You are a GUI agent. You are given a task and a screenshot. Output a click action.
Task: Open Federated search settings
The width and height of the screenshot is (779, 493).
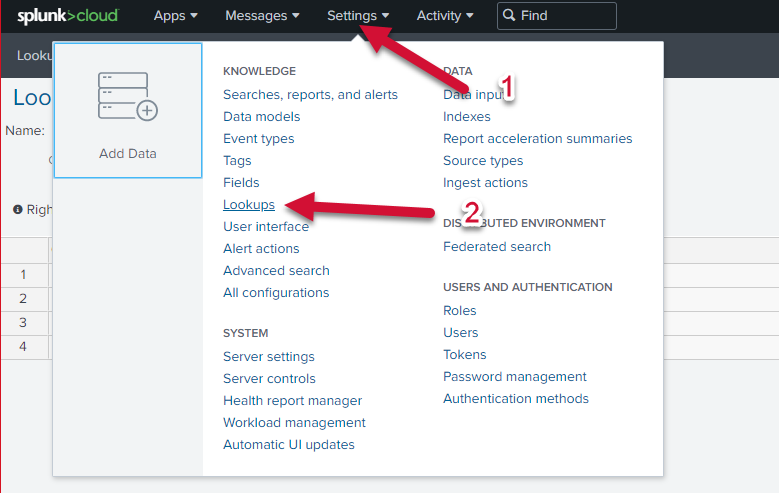coord(497,247)
